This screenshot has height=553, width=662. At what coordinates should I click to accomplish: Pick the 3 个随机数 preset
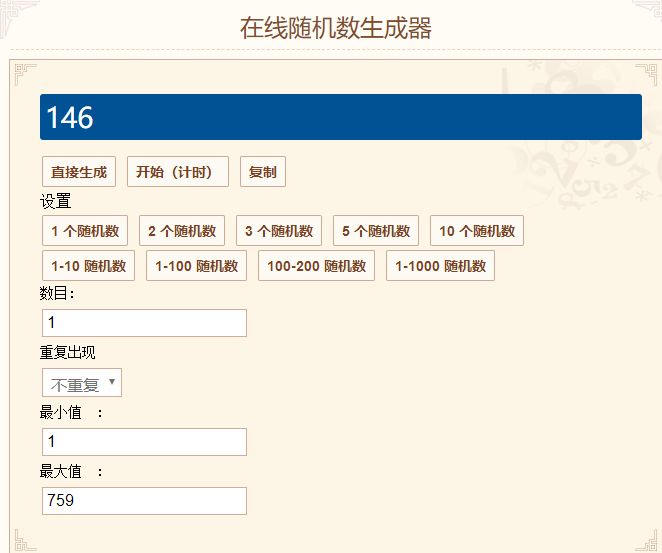(x=279, y=230)
